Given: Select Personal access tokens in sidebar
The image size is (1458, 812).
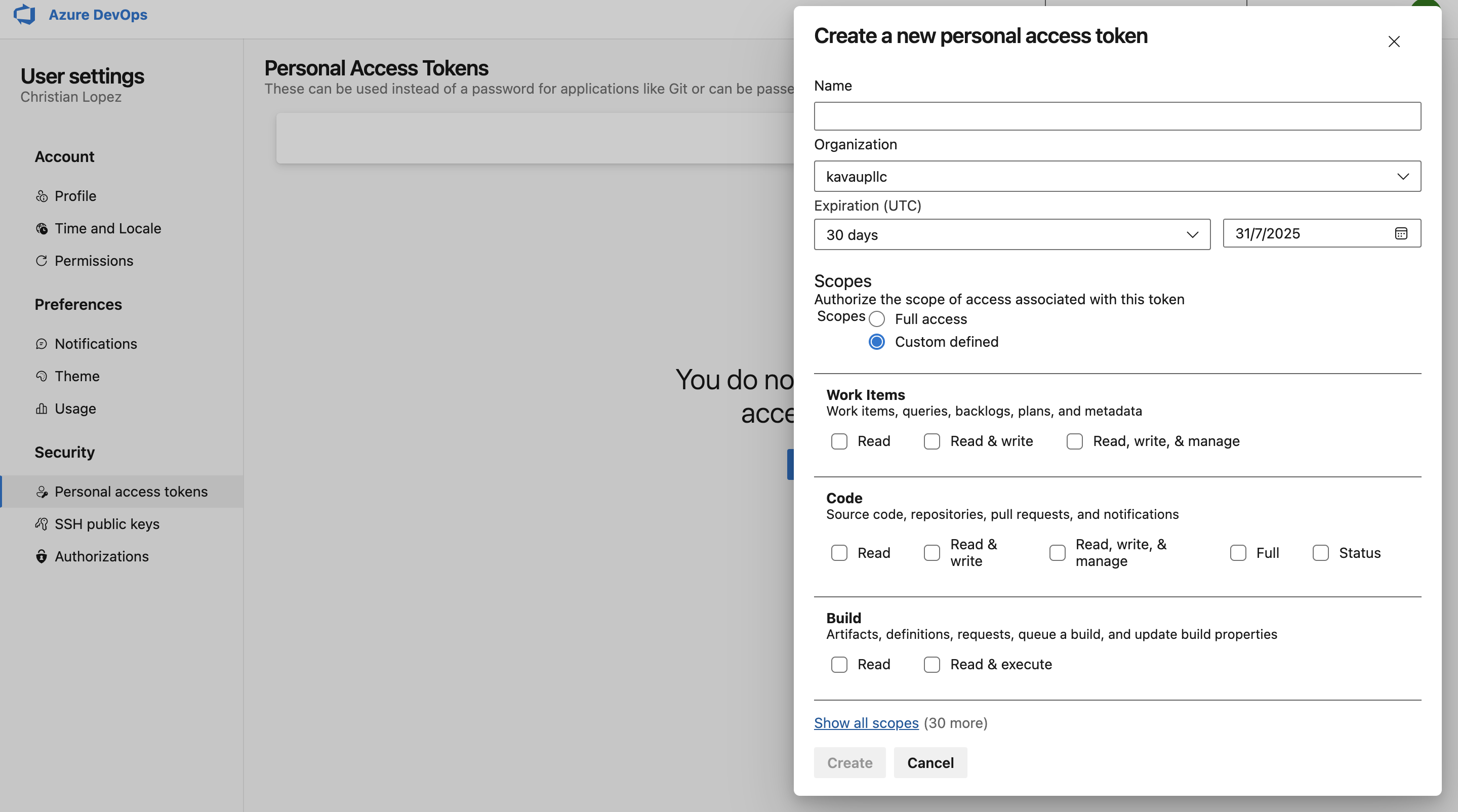Looking at the screenshot, I should tap(131, 492).
